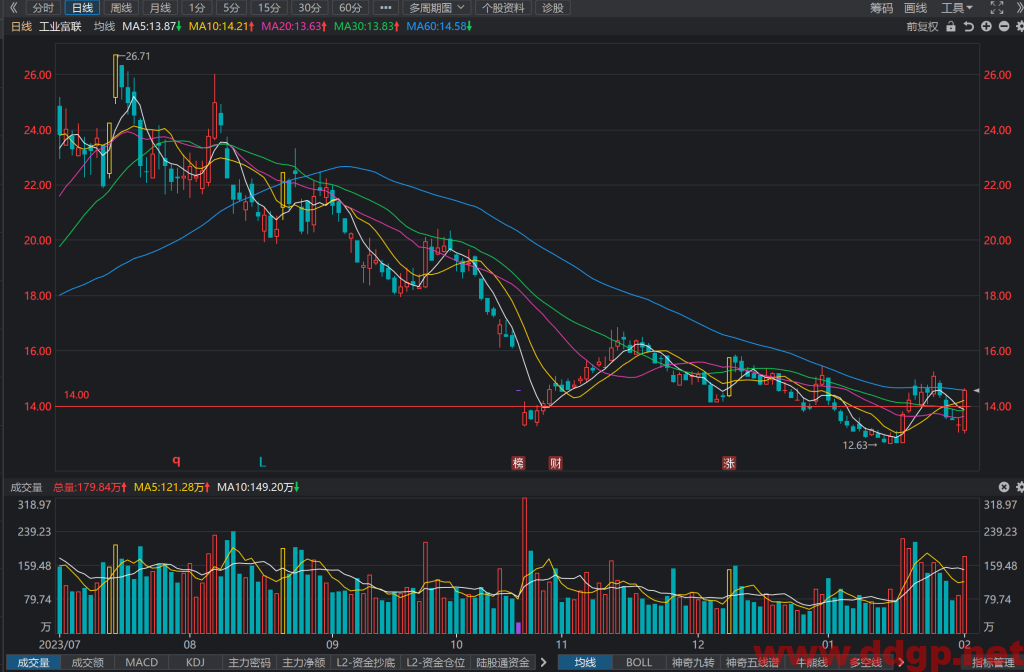The width and height of the screenshot is (1024, 672).
Task: Click the 12.63 low price label
Action: 855,445
